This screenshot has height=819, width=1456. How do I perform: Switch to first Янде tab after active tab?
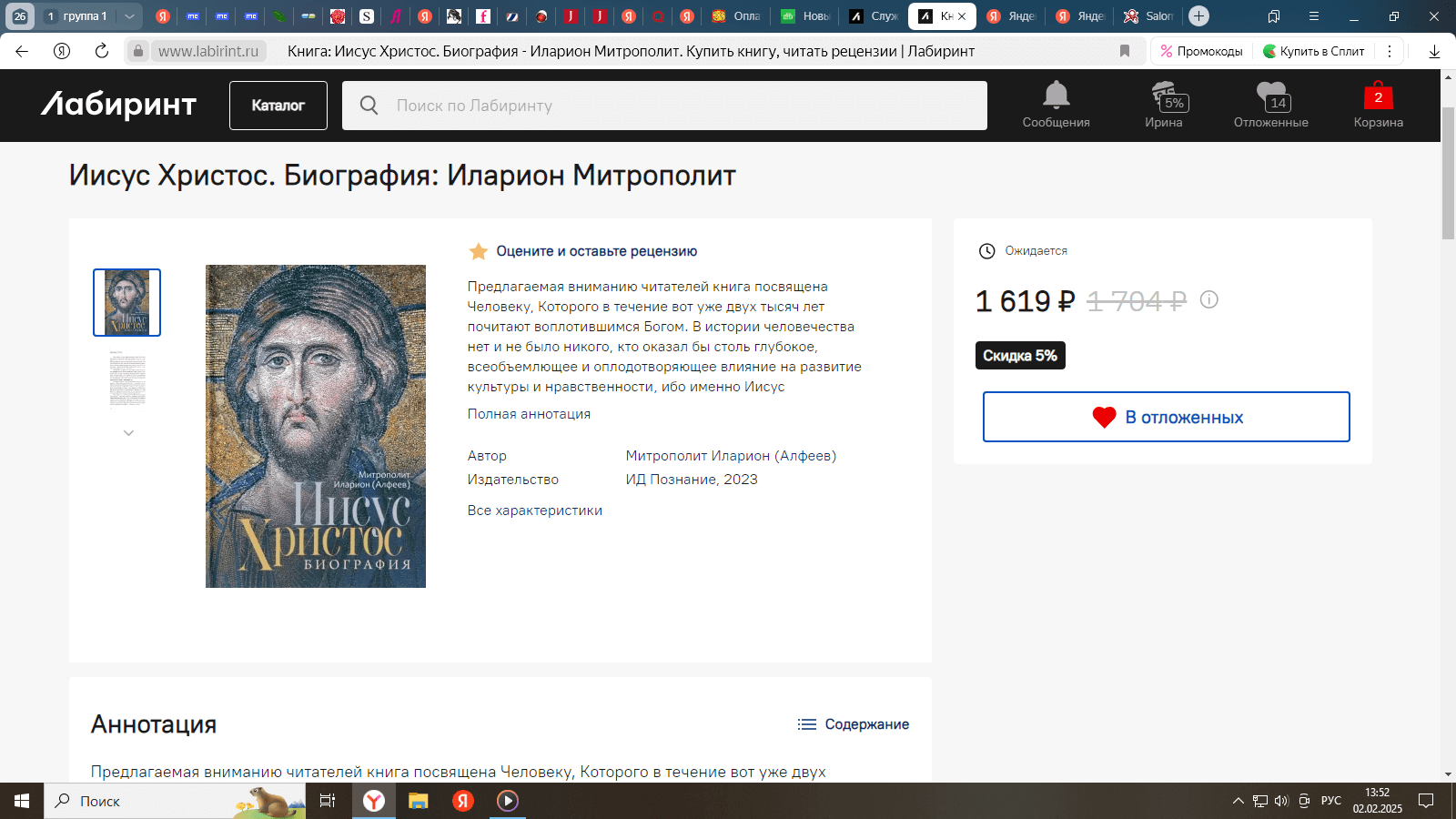(1011, 15)
